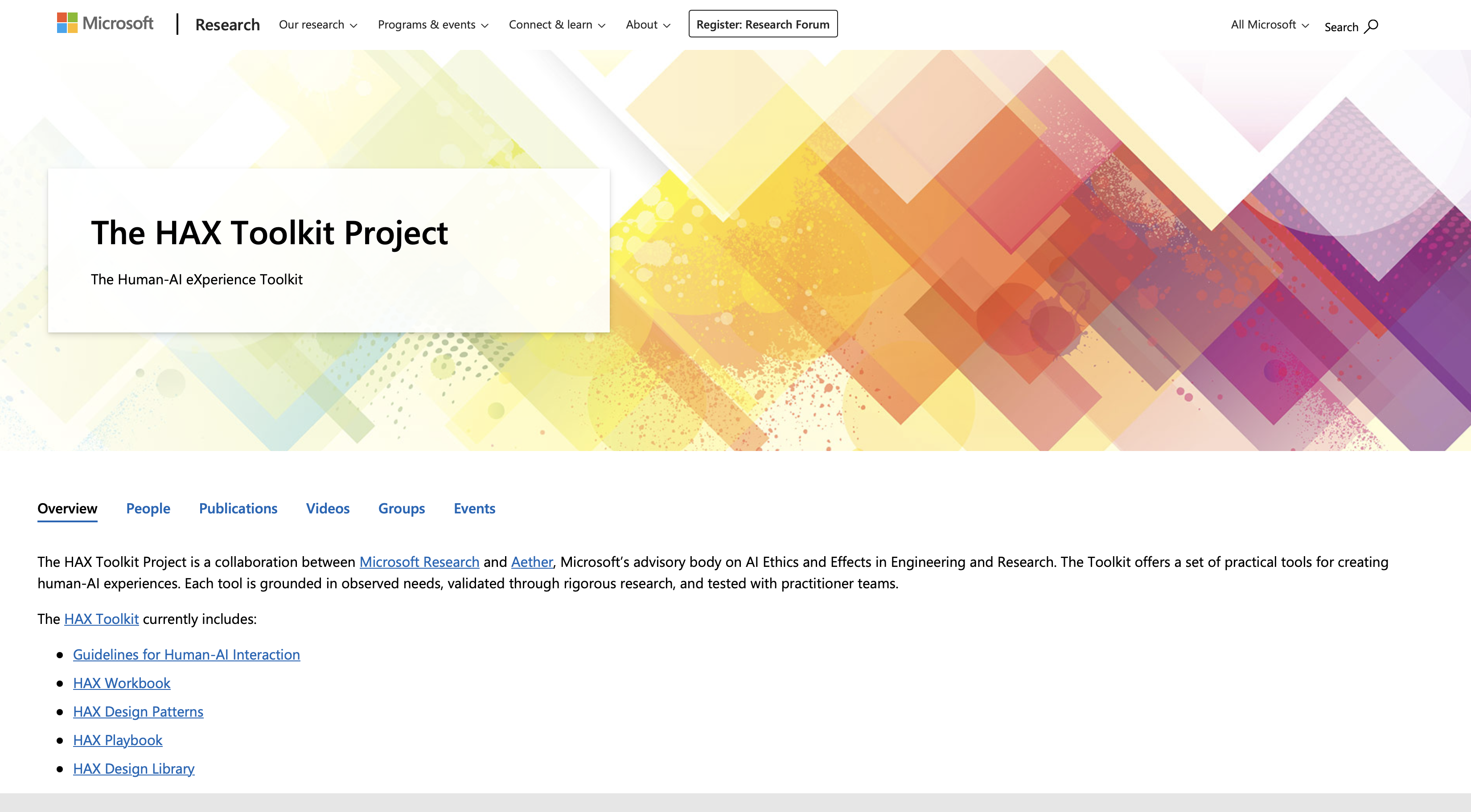Screen dimensions: 1471x812
Task: Click the HAX Playbook link
Action: point(118,740)
